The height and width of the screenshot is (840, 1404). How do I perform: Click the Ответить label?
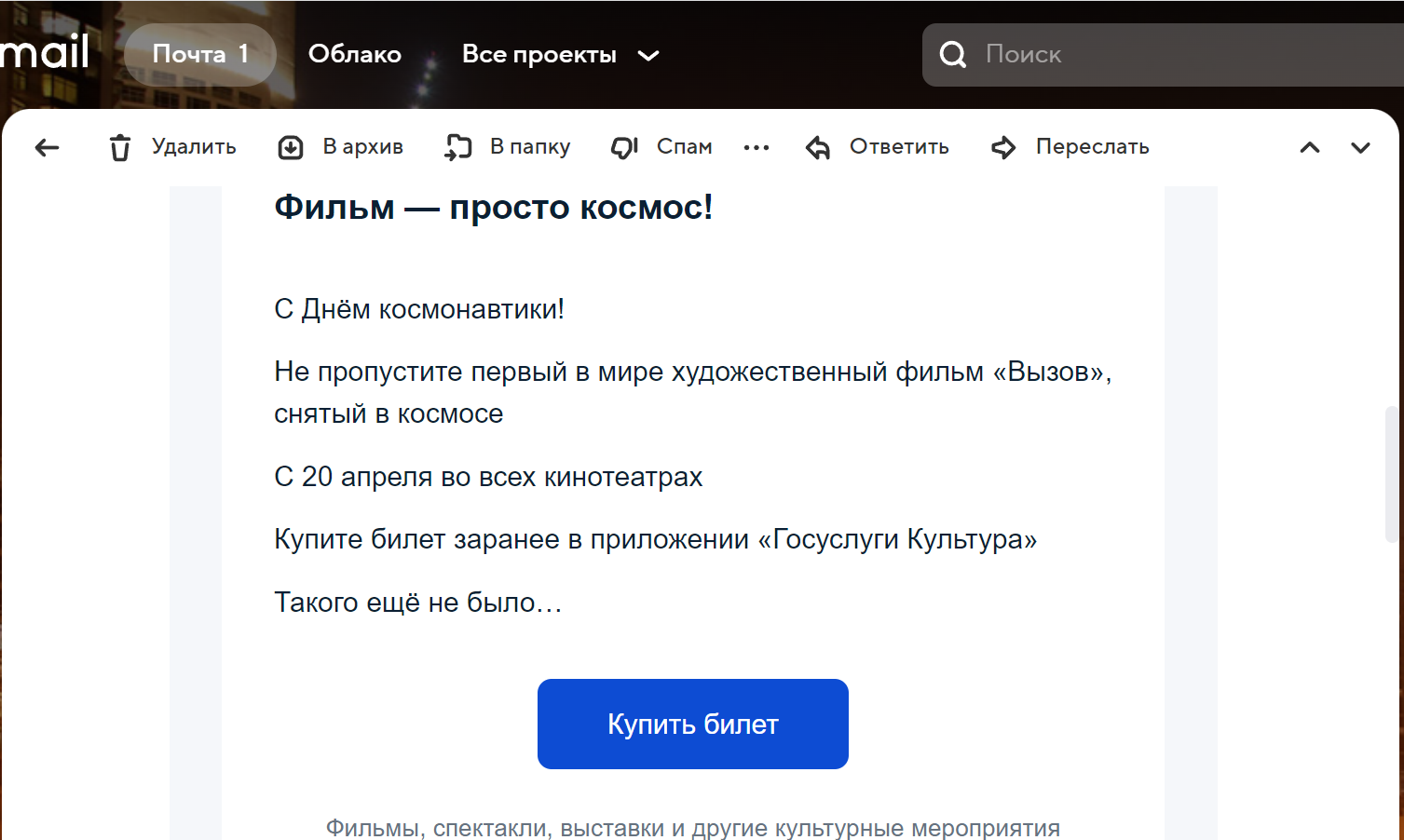click(899, 146)
